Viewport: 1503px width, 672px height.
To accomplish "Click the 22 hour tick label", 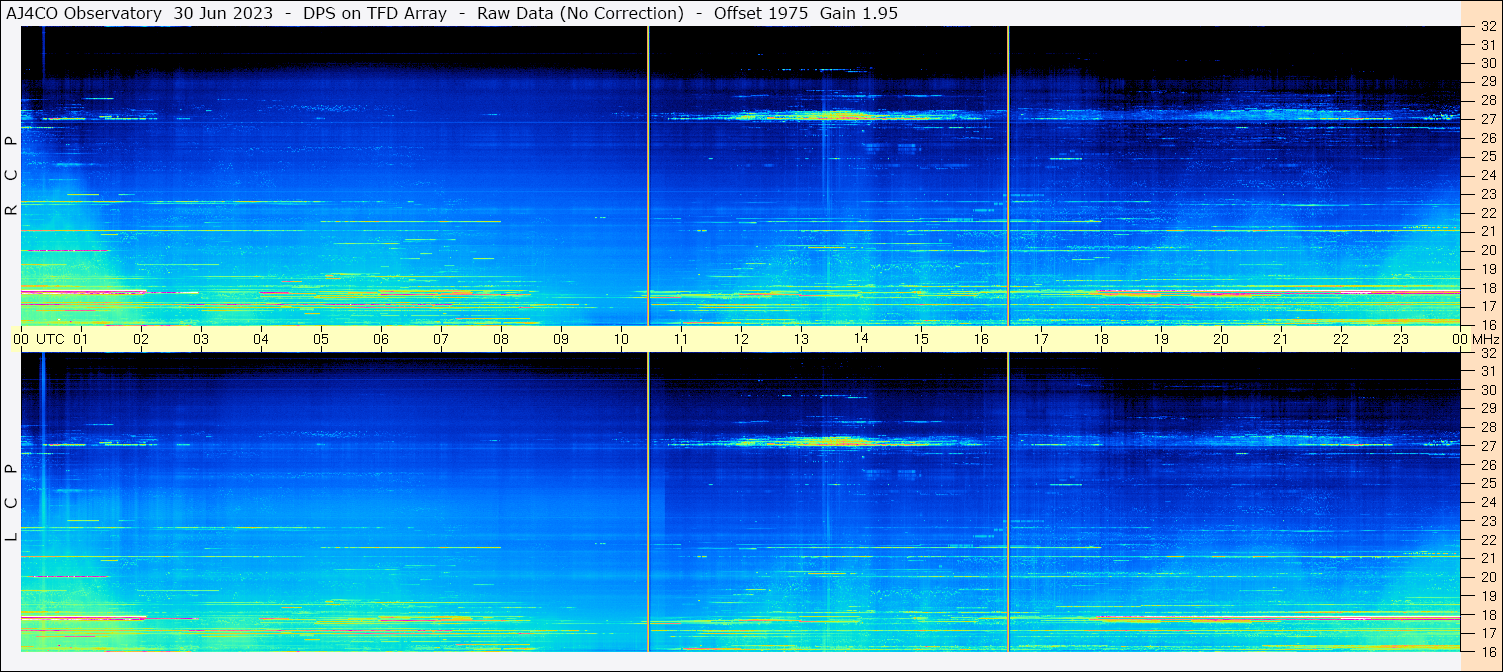I will point(1341,339).
